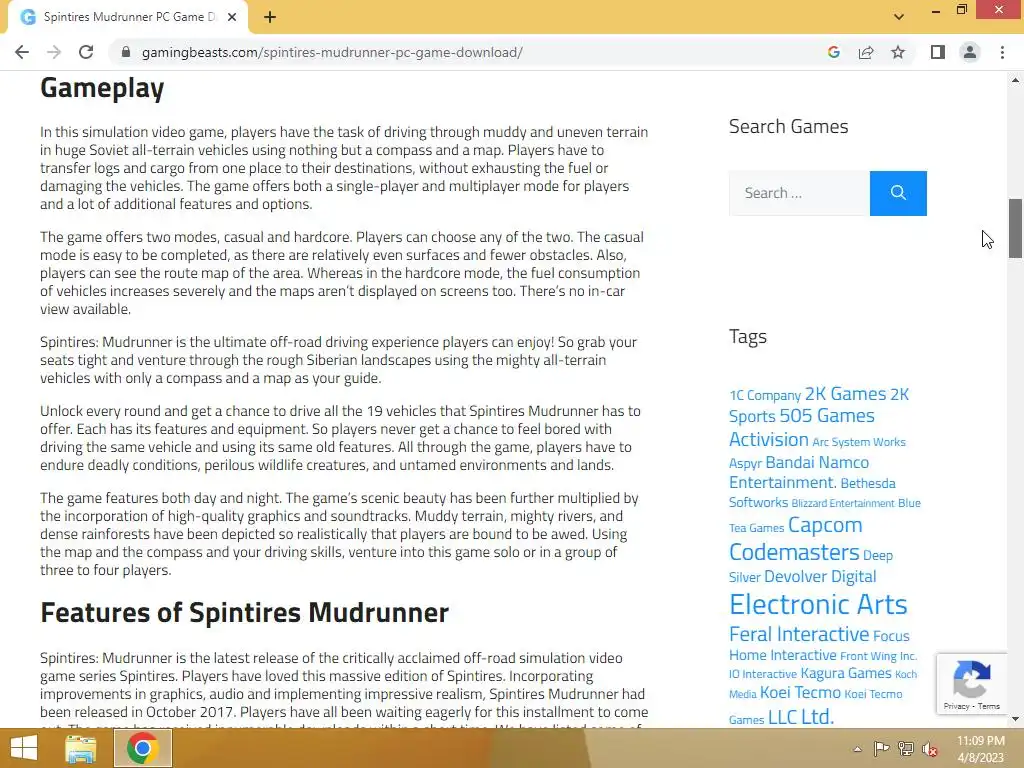Open the LLC Ltd. tag

(x=801, y=717)
